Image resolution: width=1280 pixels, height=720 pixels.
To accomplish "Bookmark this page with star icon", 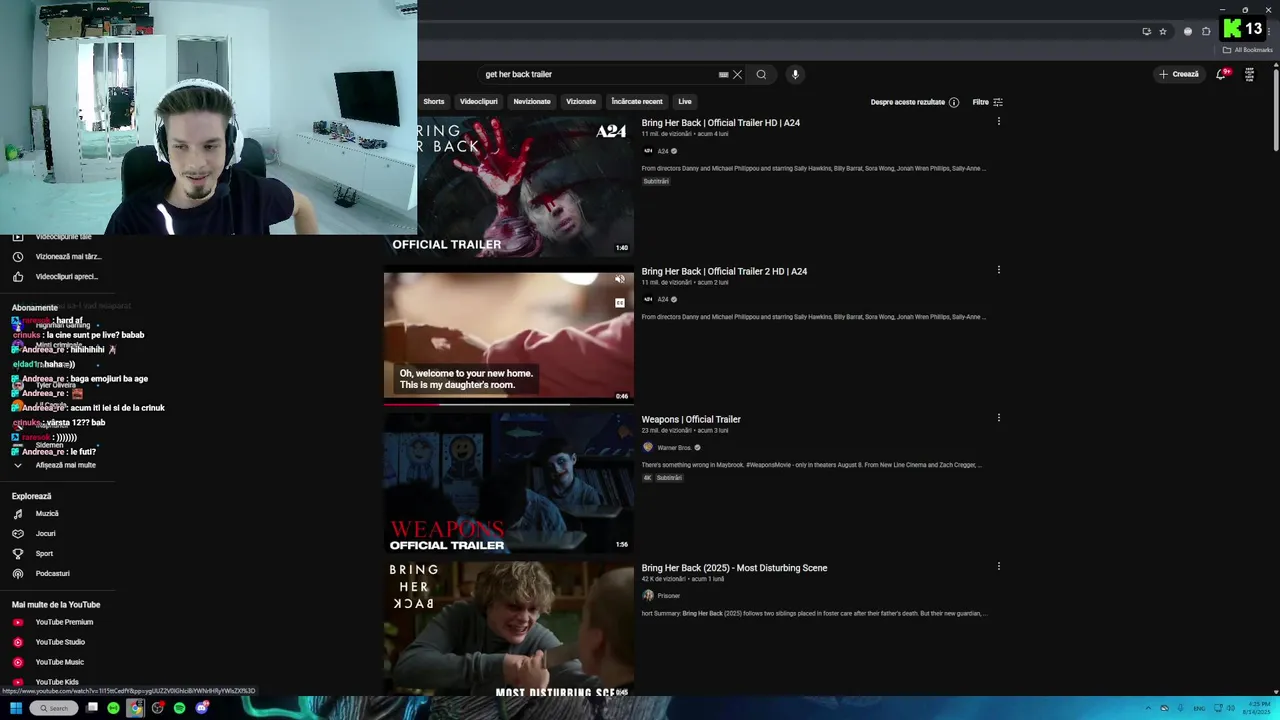I will (1163, 31).
